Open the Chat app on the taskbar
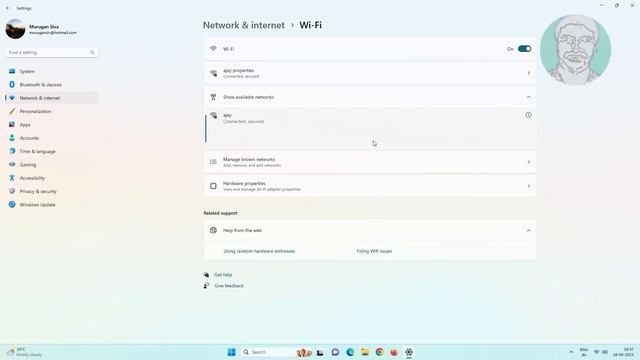Screen dimensions: 640x360 pos(336,352)
